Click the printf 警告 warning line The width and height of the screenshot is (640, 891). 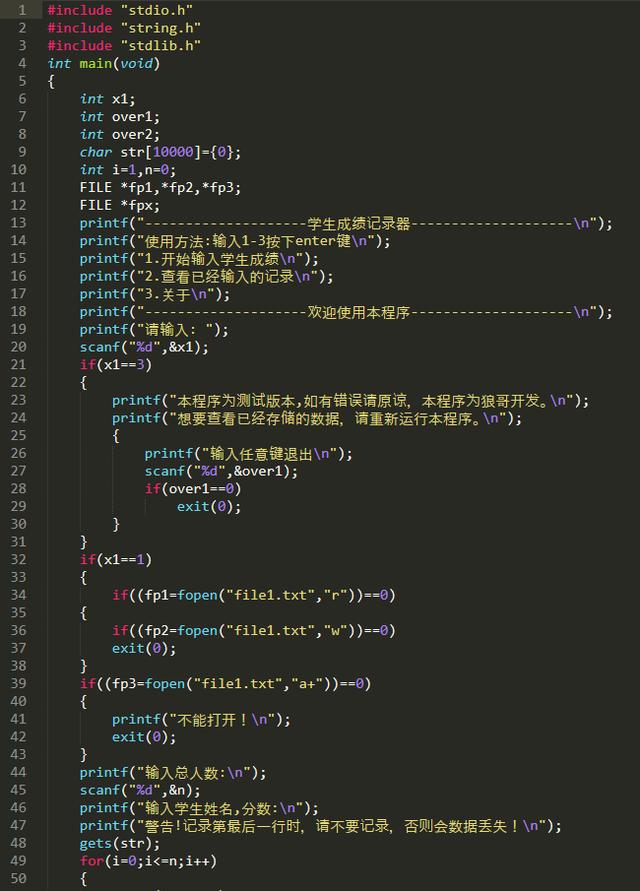click(321, 825)
